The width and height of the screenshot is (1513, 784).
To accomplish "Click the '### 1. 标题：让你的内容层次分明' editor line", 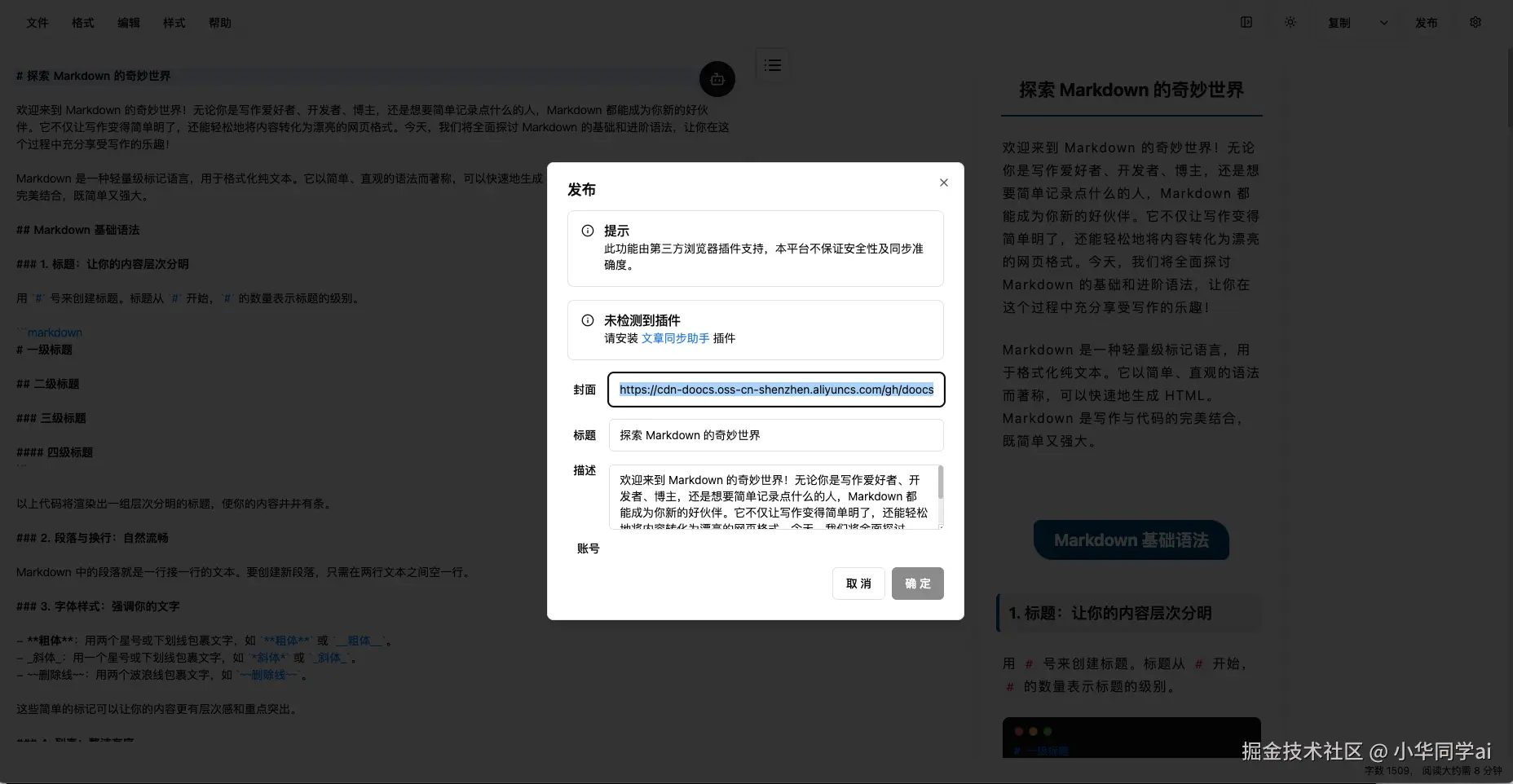I will tap(103, 264).
